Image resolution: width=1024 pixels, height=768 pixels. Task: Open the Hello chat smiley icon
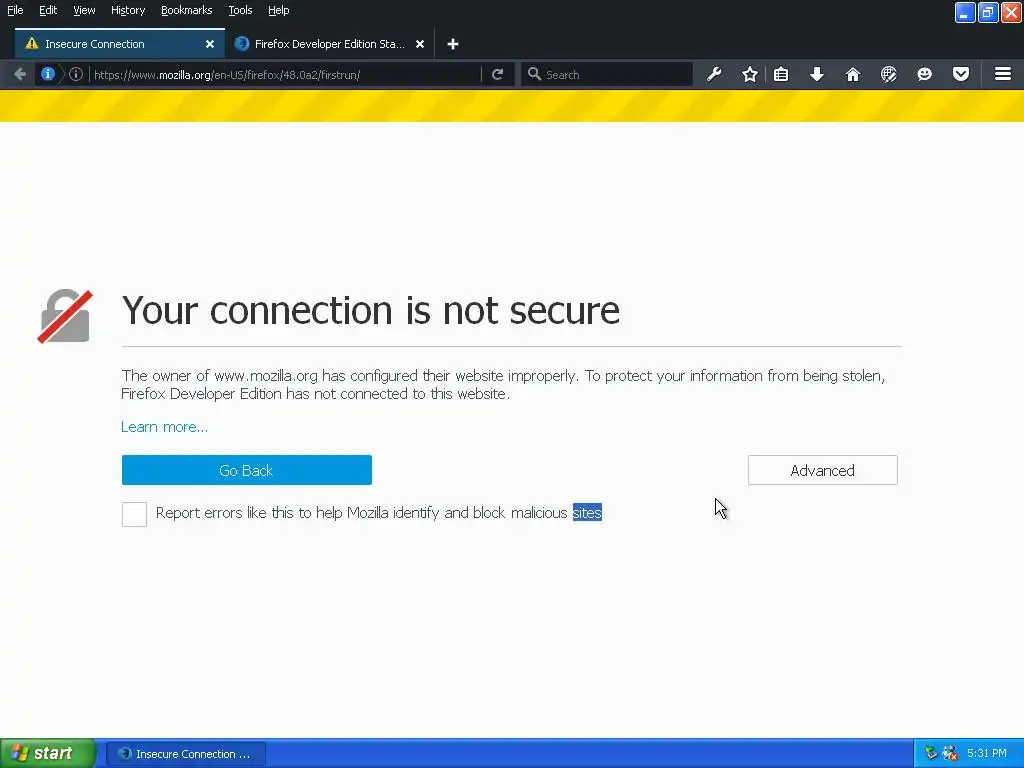tap(925, 74)
